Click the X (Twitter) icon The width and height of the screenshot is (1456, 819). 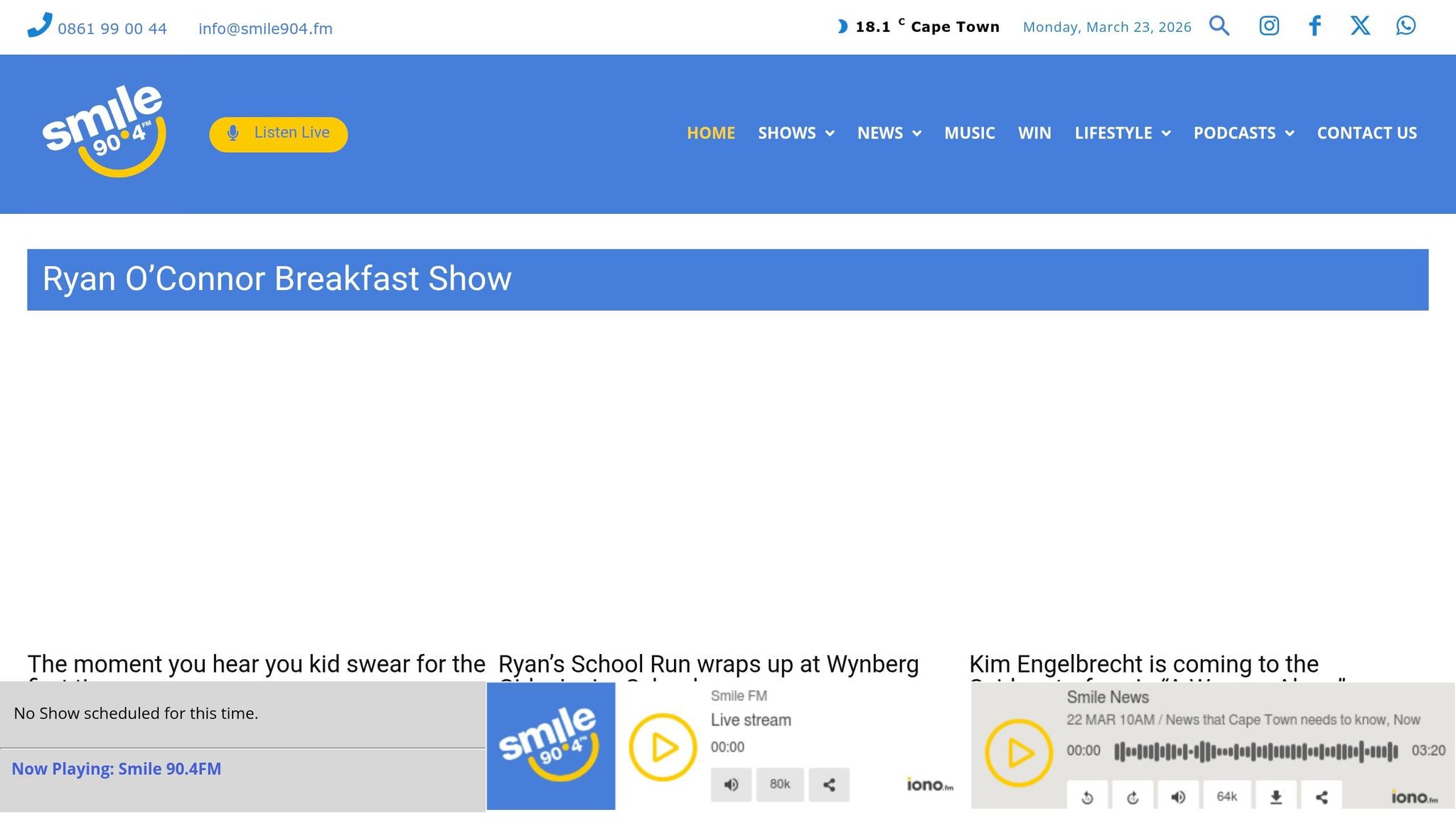point(1360,26)
